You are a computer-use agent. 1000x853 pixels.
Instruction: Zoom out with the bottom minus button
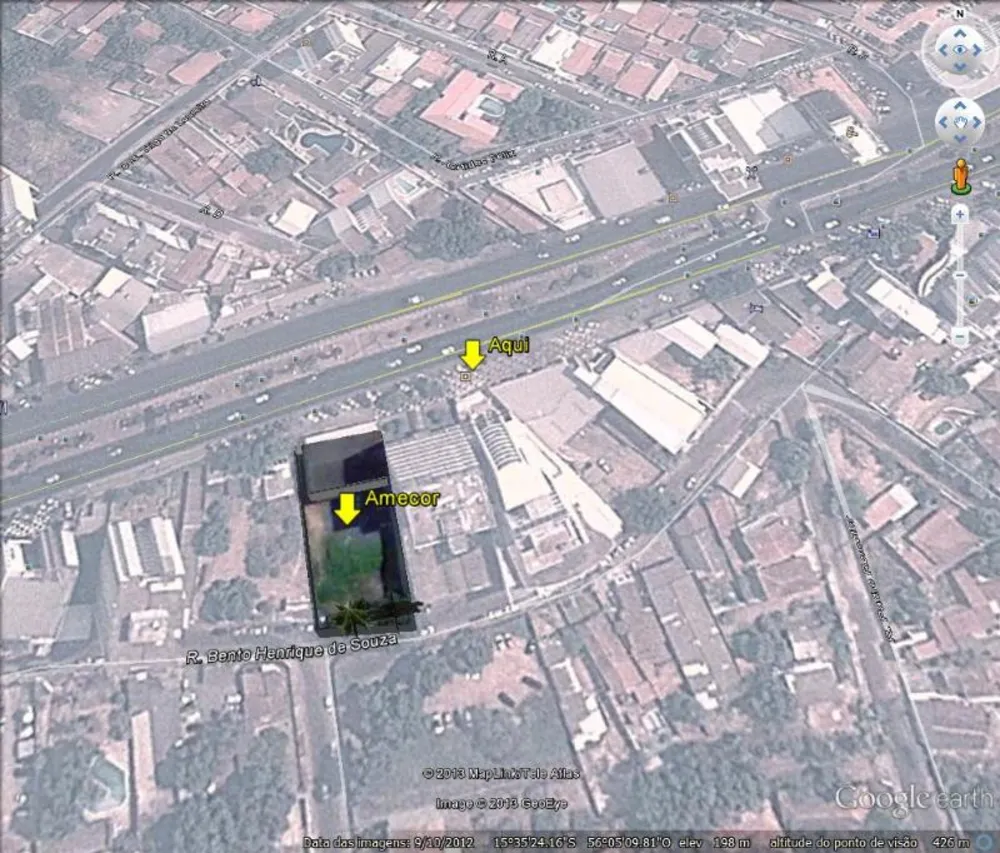pyautogui.click(x=960, y=337)
